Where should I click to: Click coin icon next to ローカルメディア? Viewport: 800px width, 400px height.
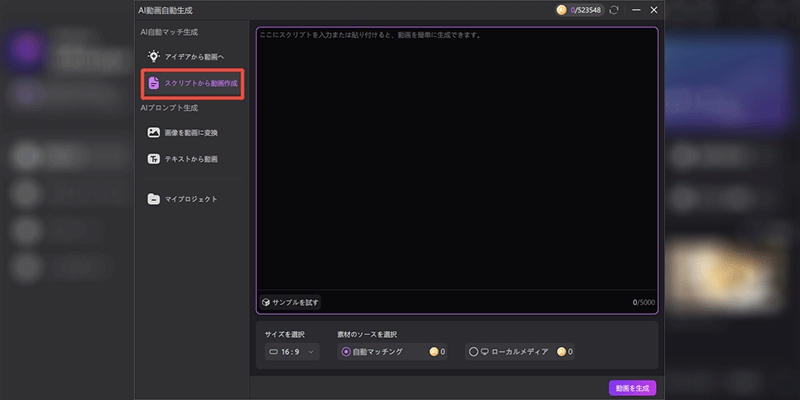[x=561, y=352]
